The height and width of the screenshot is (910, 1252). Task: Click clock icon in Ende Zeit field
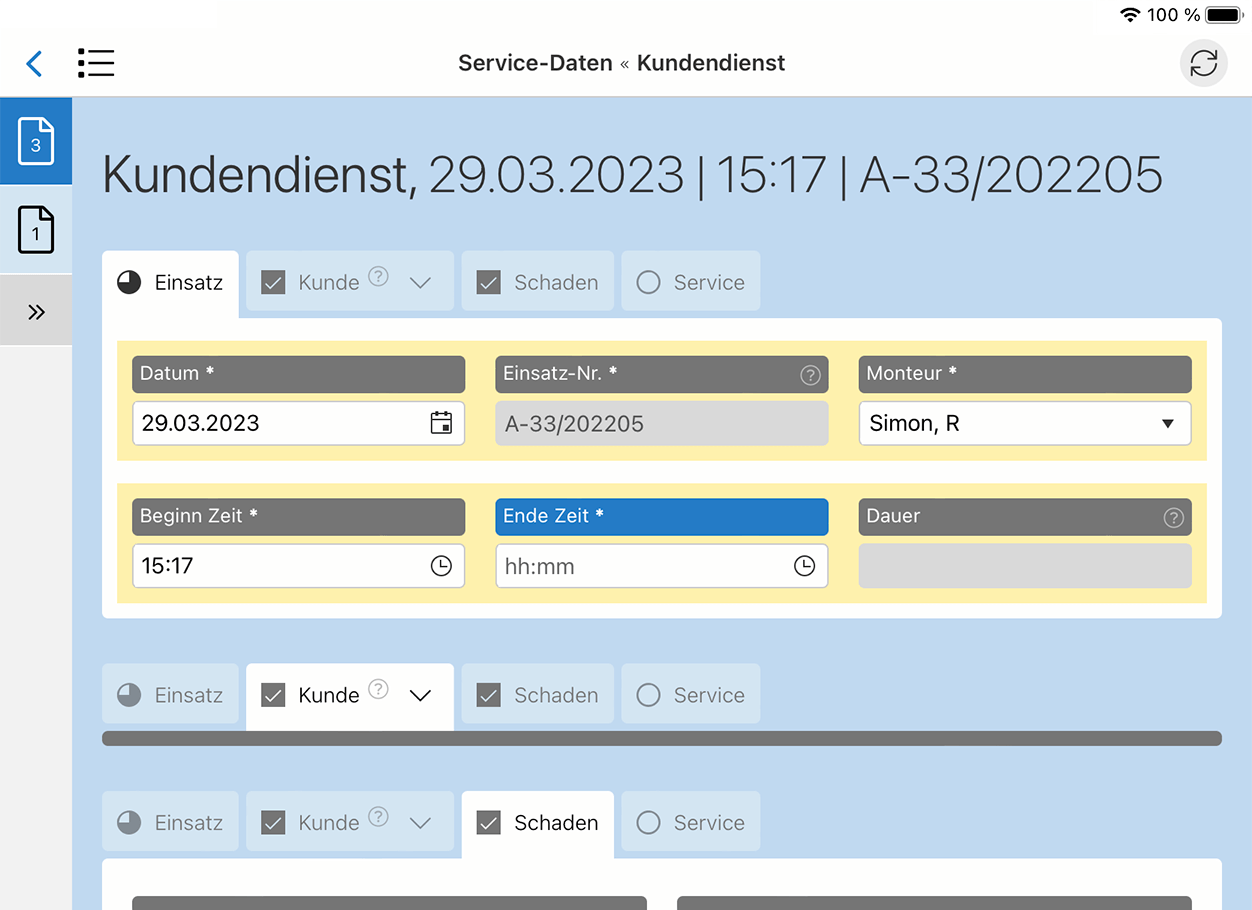804,566
